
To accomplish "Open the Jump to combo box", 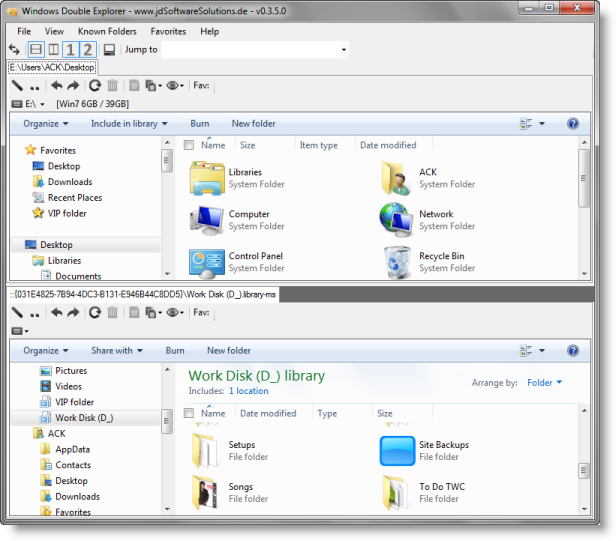I will (255, 49).
